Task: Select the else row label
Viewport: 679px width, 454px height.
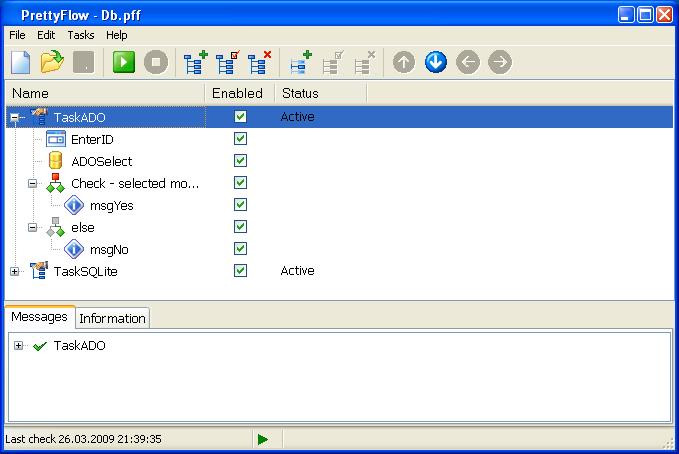Action: click(x=83, y=227)
